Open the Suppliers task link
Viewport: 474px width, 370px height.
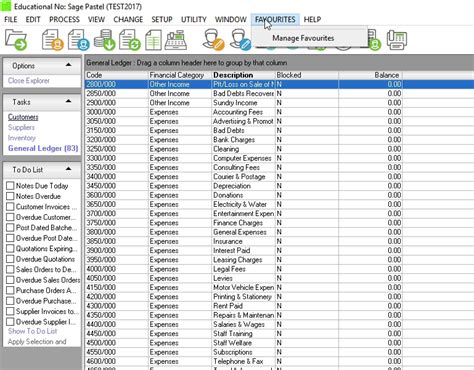click(x=21, y=127)
